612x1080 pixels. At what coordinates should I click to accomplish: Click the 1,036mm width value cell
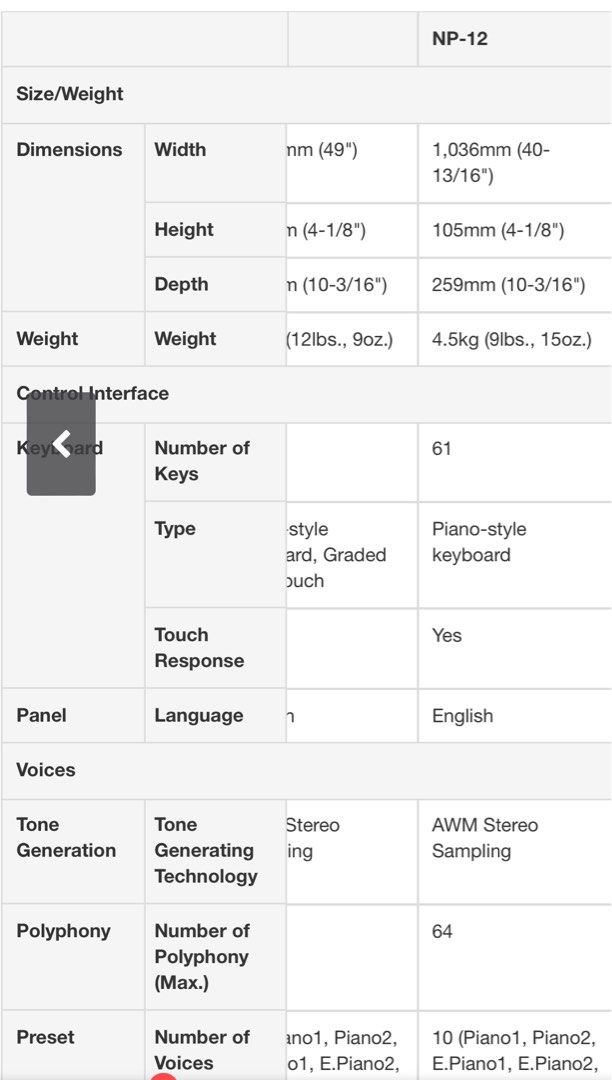tap(514, 163)
